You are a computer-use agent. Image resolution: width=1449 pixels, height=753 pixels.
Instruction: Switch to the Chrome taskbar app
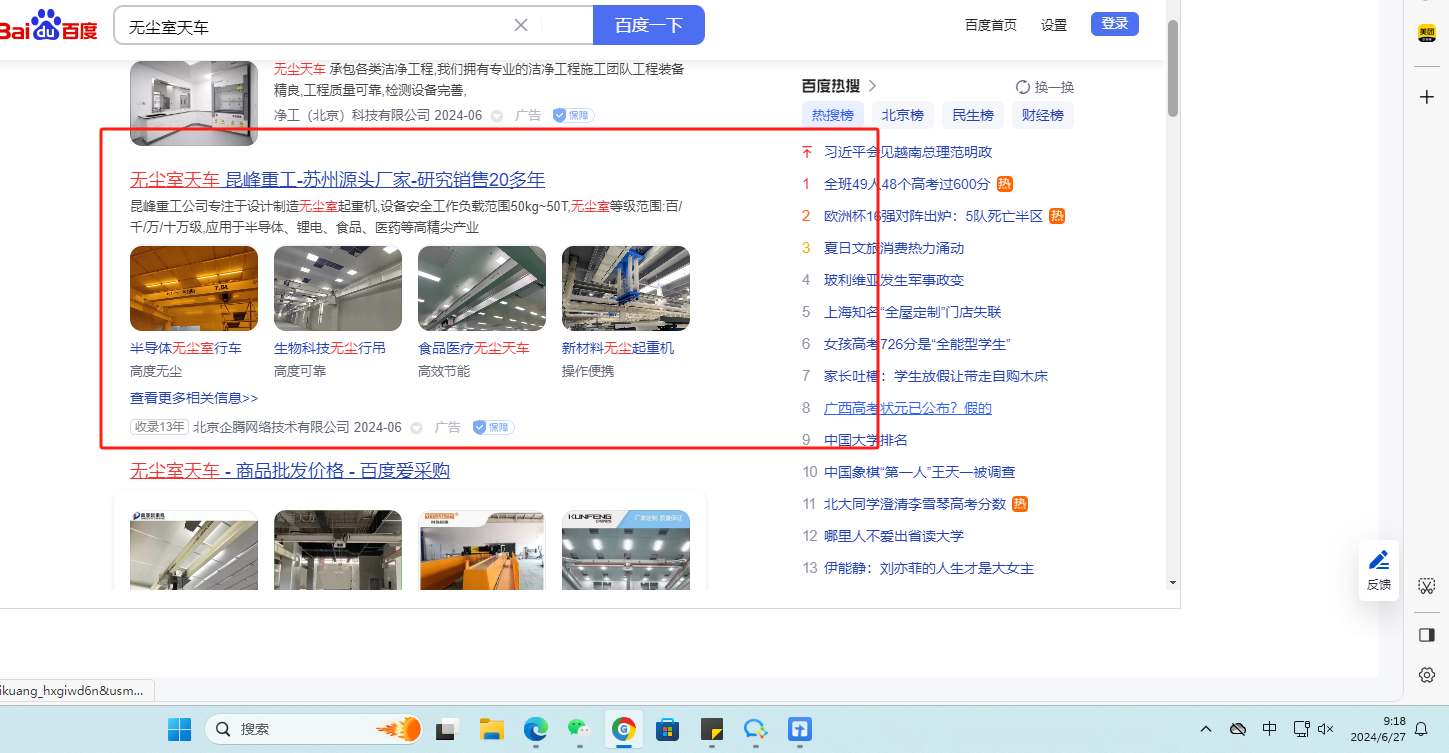point(624,729)
